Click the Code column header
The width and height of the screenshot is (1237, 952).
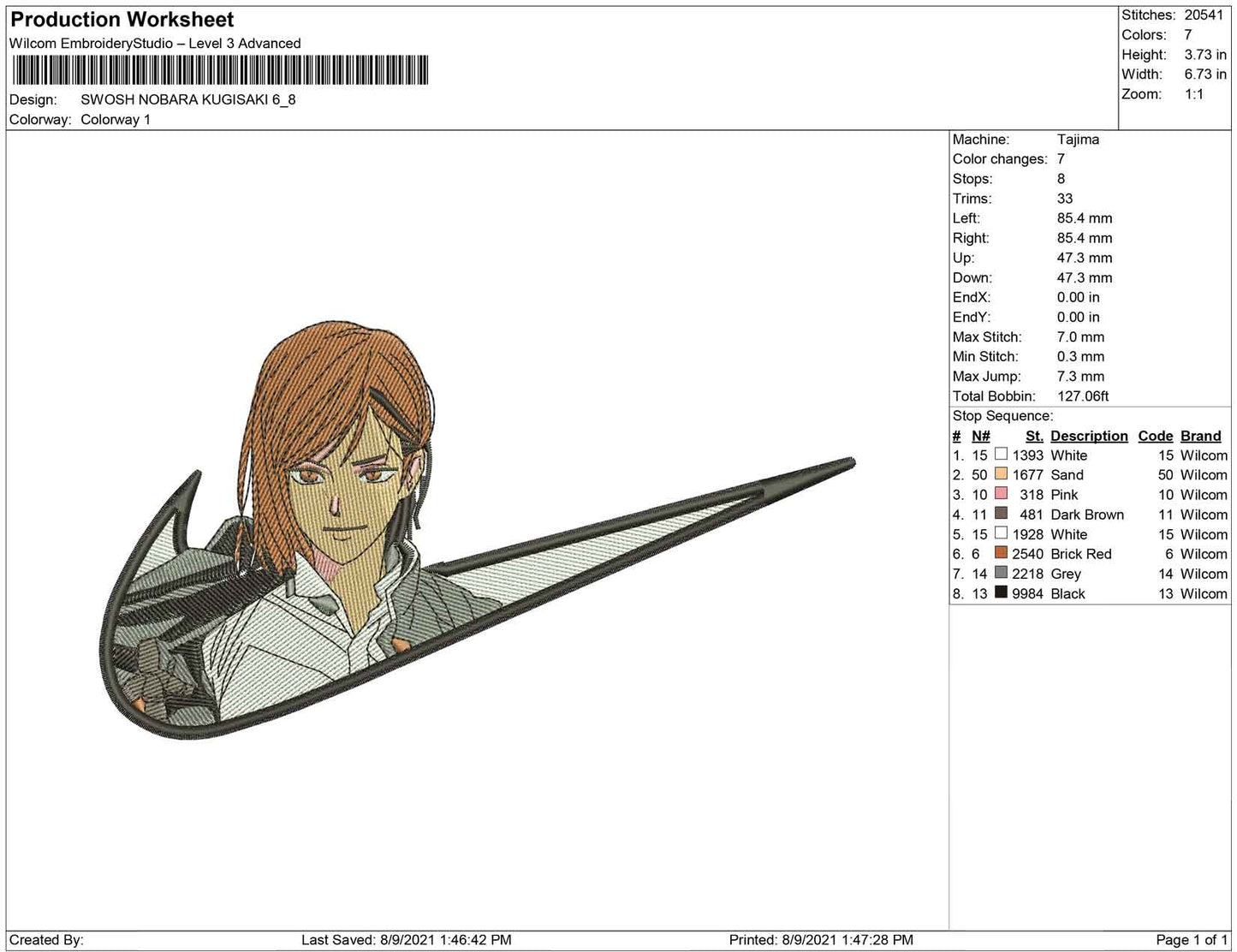1155,436
